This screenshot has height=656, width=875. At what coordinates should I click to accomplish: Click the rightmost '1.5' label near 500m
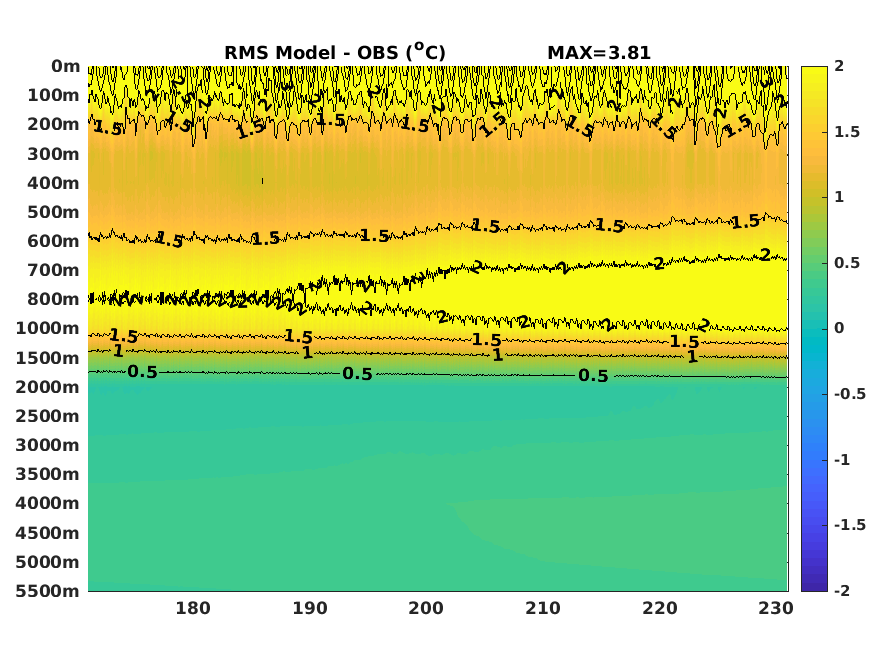pyautogui.click(x=746, y=222)
